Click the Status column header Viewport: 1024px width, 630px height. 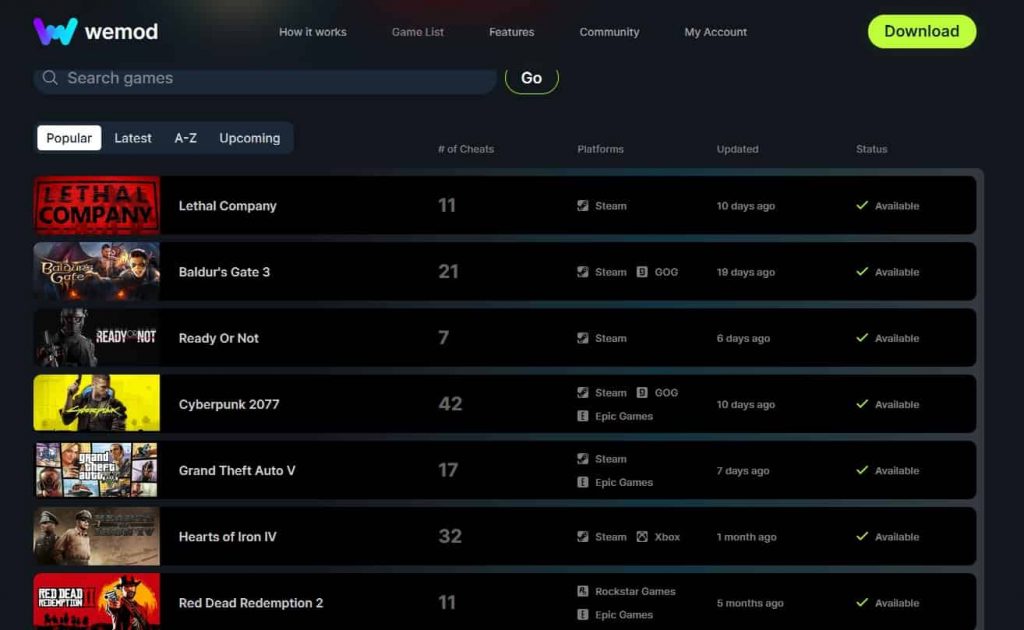(871, 149)
